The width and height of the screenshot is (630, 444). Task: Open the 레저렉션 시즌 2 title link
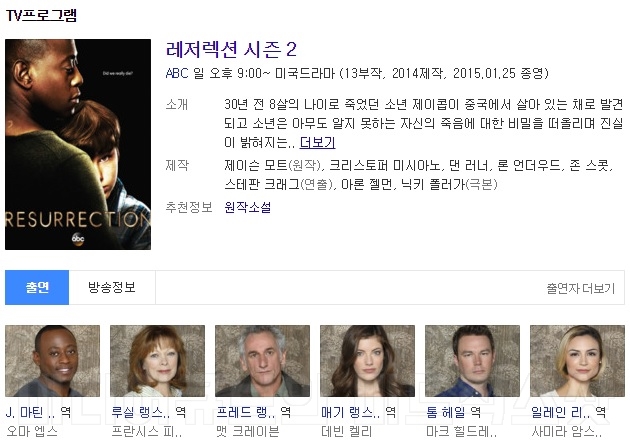[231, 50]
